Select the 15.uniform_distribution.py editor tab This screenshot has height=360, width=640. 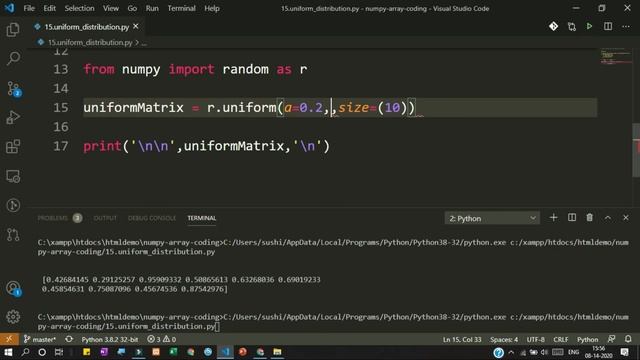(87, 27)
